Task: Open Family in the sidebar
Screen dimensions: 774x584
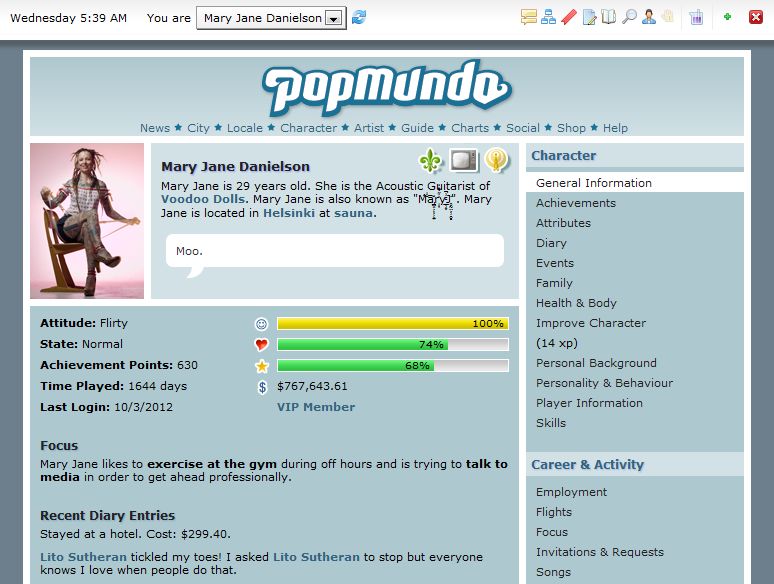Action: point(554,283)
